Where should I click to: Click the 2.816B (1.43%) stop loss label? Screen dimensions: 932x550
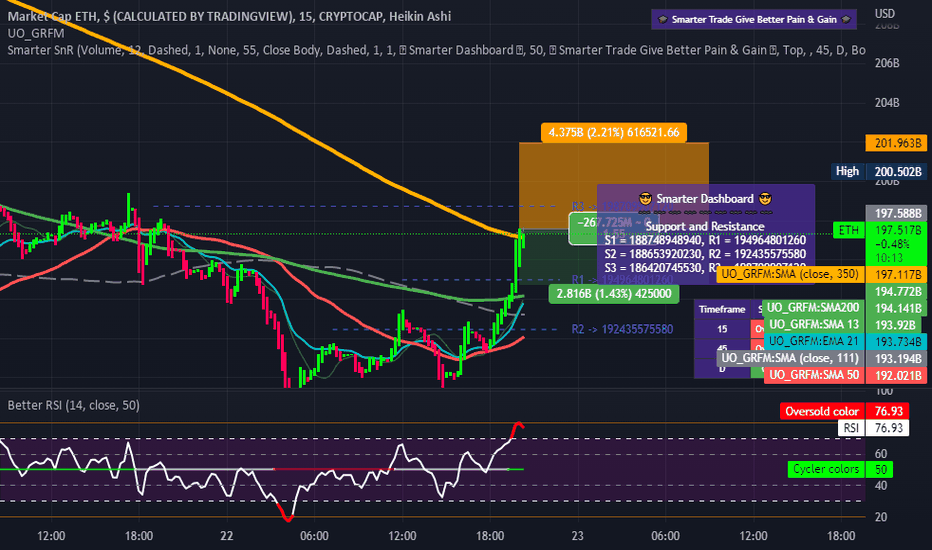coord(613,294)
